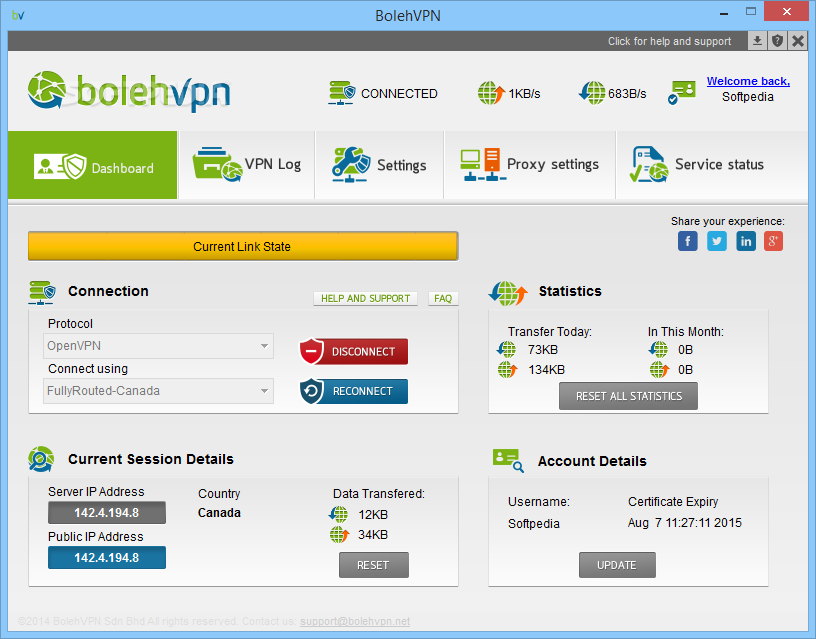816x639 pixels.
Task: Click the certificate expiry date Aug 7 11:27:11 2015
Action: click(x=685, y=523)
